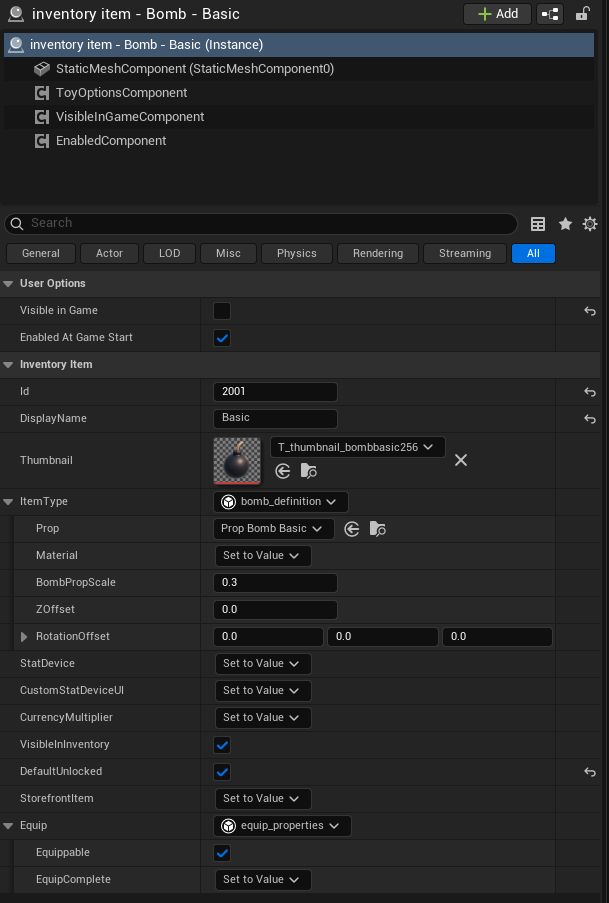The height and width of the screenshot is (903, 609).
Task: Reset DefaultUnlocked to default arrow
Action: [590, 772]
